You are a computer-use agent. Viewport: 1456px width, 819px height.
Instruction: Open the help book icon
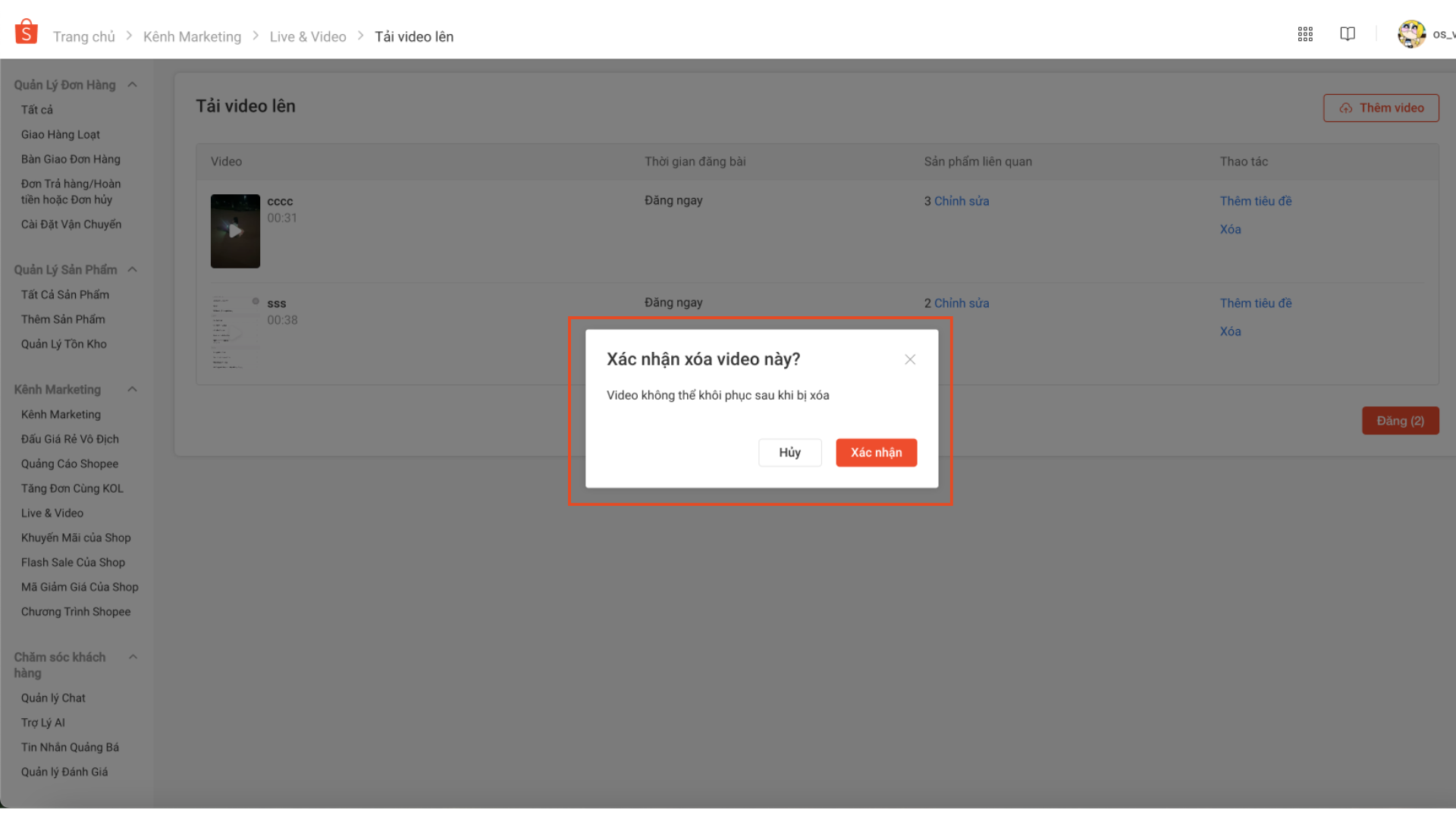(x=1348, y=34)
